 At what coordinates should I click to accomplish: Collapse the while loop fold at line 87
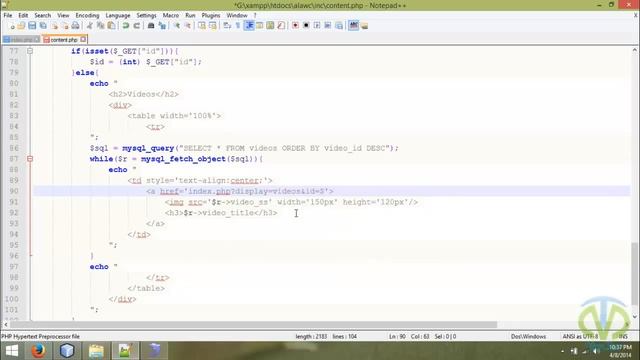[30, 159]
